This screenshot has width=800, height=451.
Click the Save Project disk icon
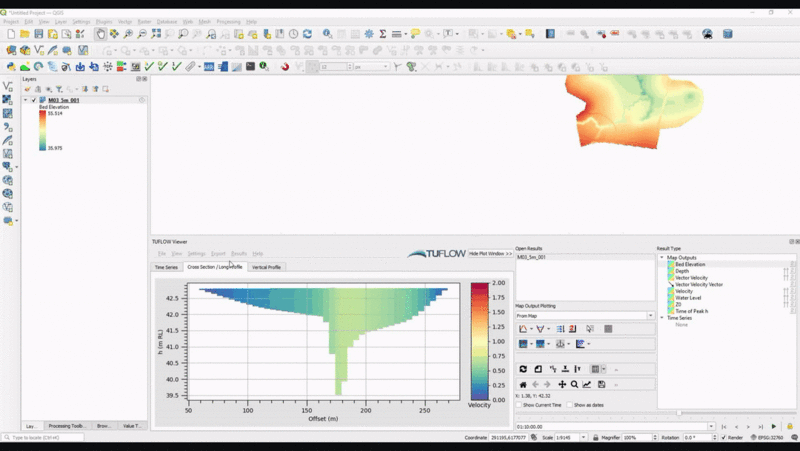tap(38, 34)
